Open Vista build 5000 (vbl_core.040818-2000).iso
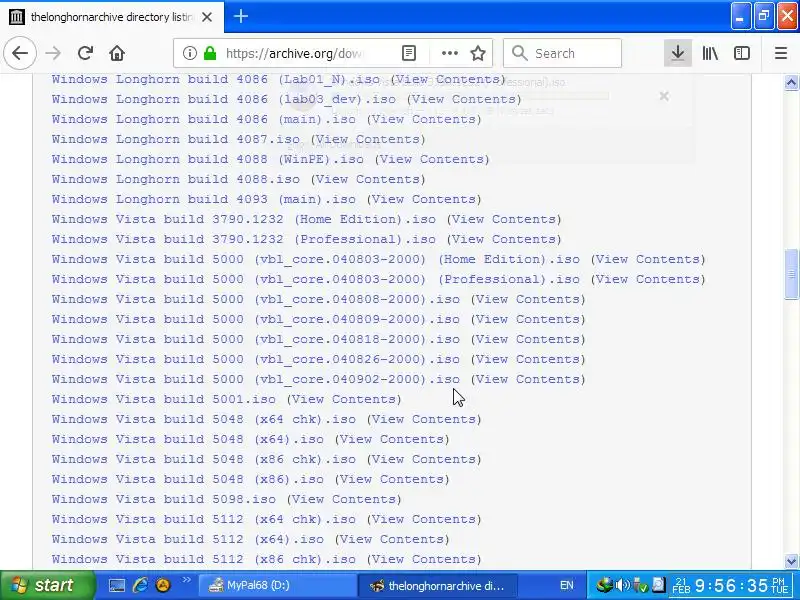This screenshot has height=600, width=800. pos(256,339)
